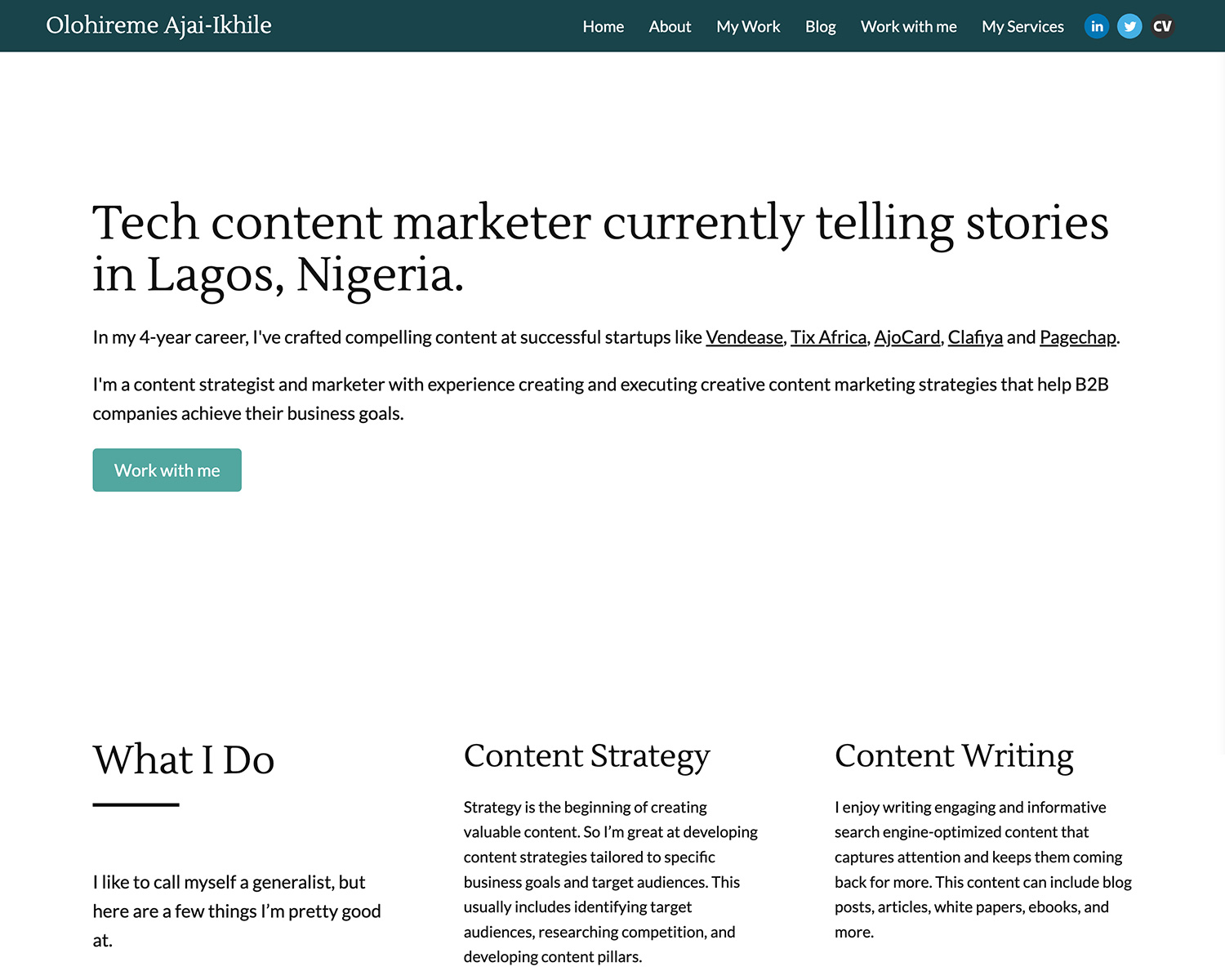
Task: Click the CV icon in the header
Action: (x=1162, y=25)
